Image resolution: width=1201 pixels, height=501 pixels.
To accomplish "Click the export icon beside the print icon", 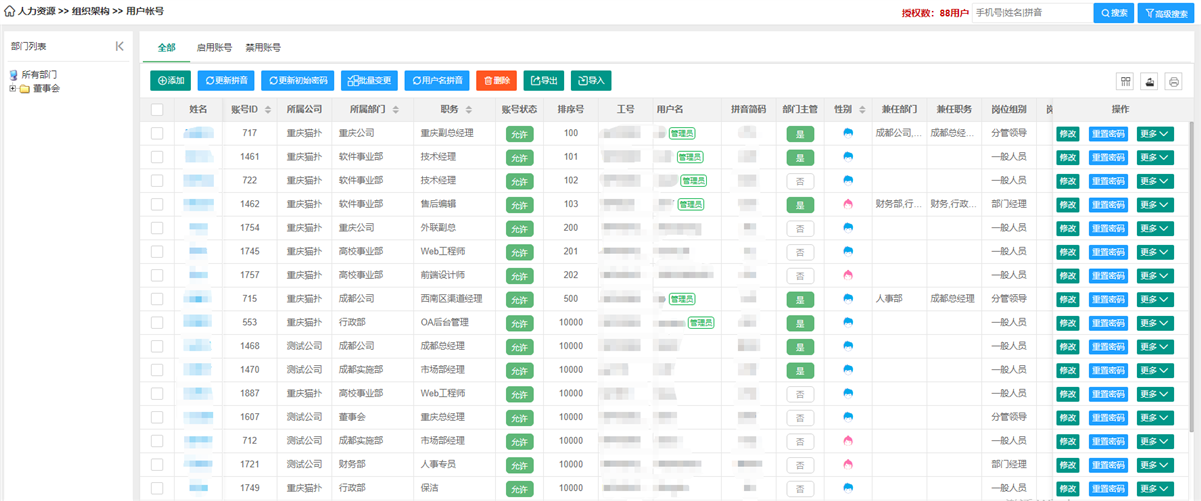I will click(x=1150, y=82).
